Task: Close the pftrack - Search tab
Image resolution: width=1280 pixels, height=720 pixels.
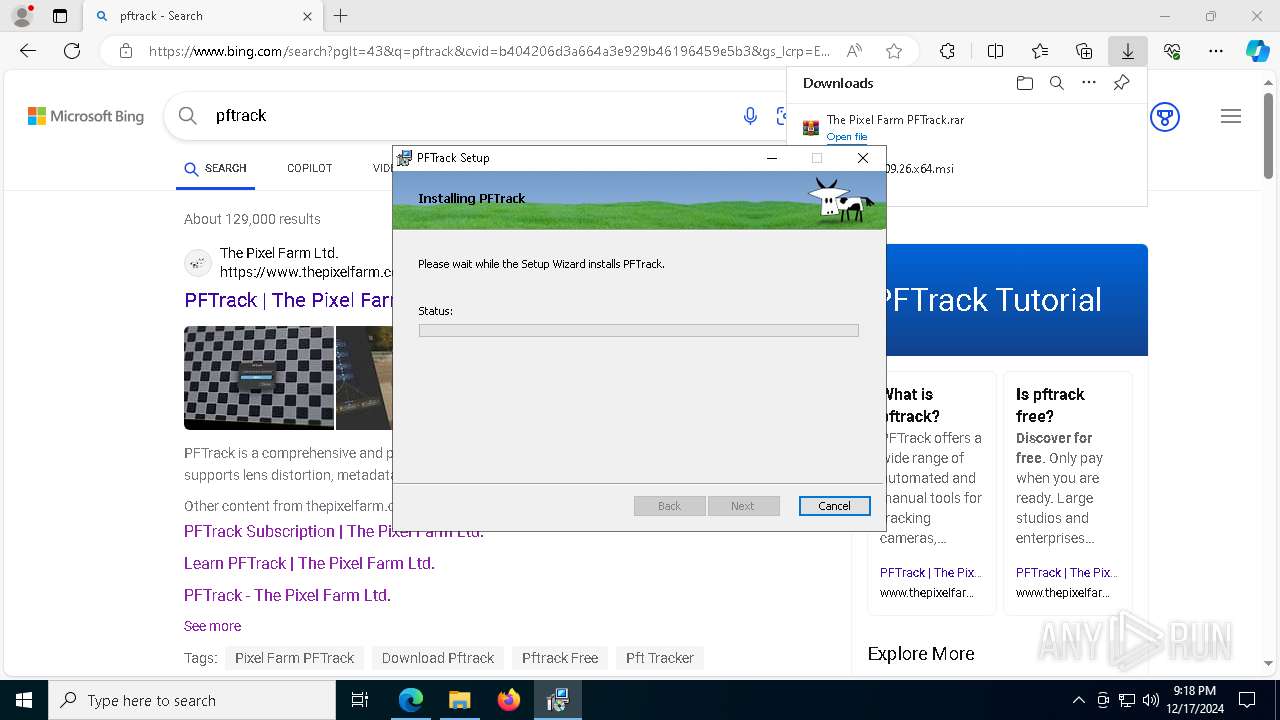Action: click(307, 16)
